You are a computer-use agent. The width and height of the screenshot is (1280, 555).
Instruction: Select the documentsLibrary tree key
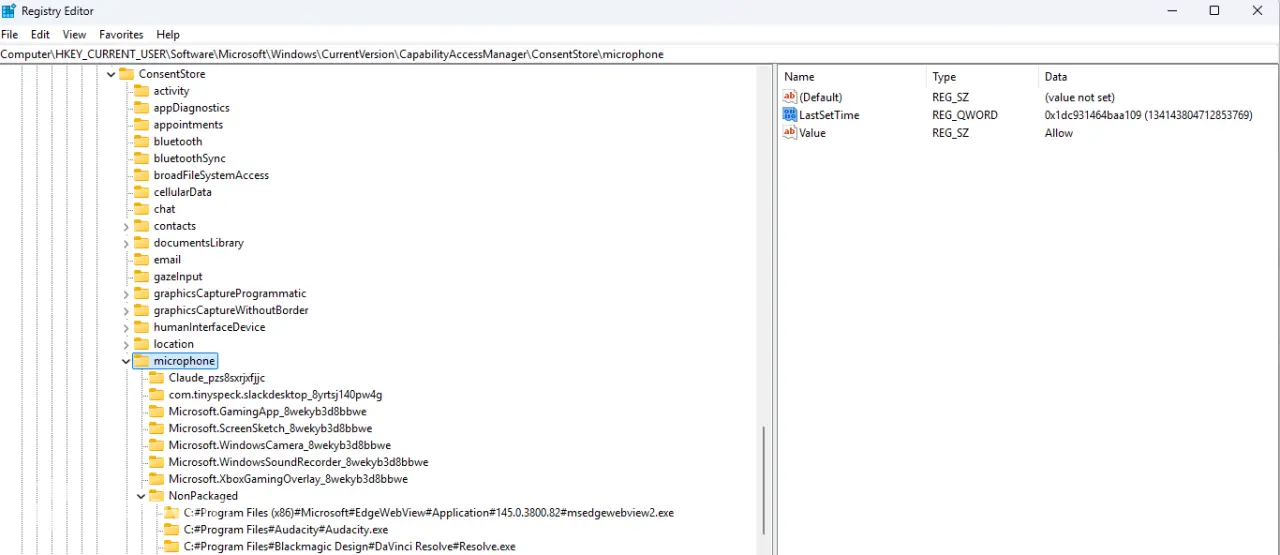point(198,243)
